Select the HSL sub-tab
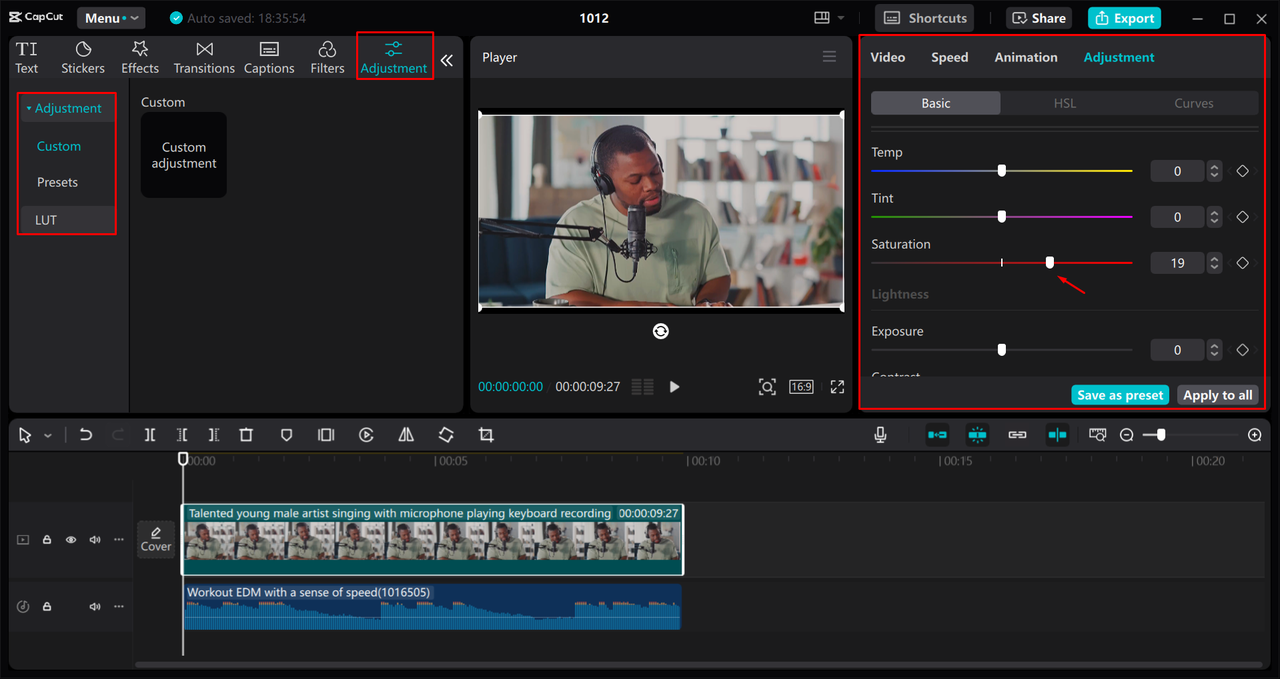This screenshot has height=679, width=1280. pyautogui.click(x=1064, y=103)
